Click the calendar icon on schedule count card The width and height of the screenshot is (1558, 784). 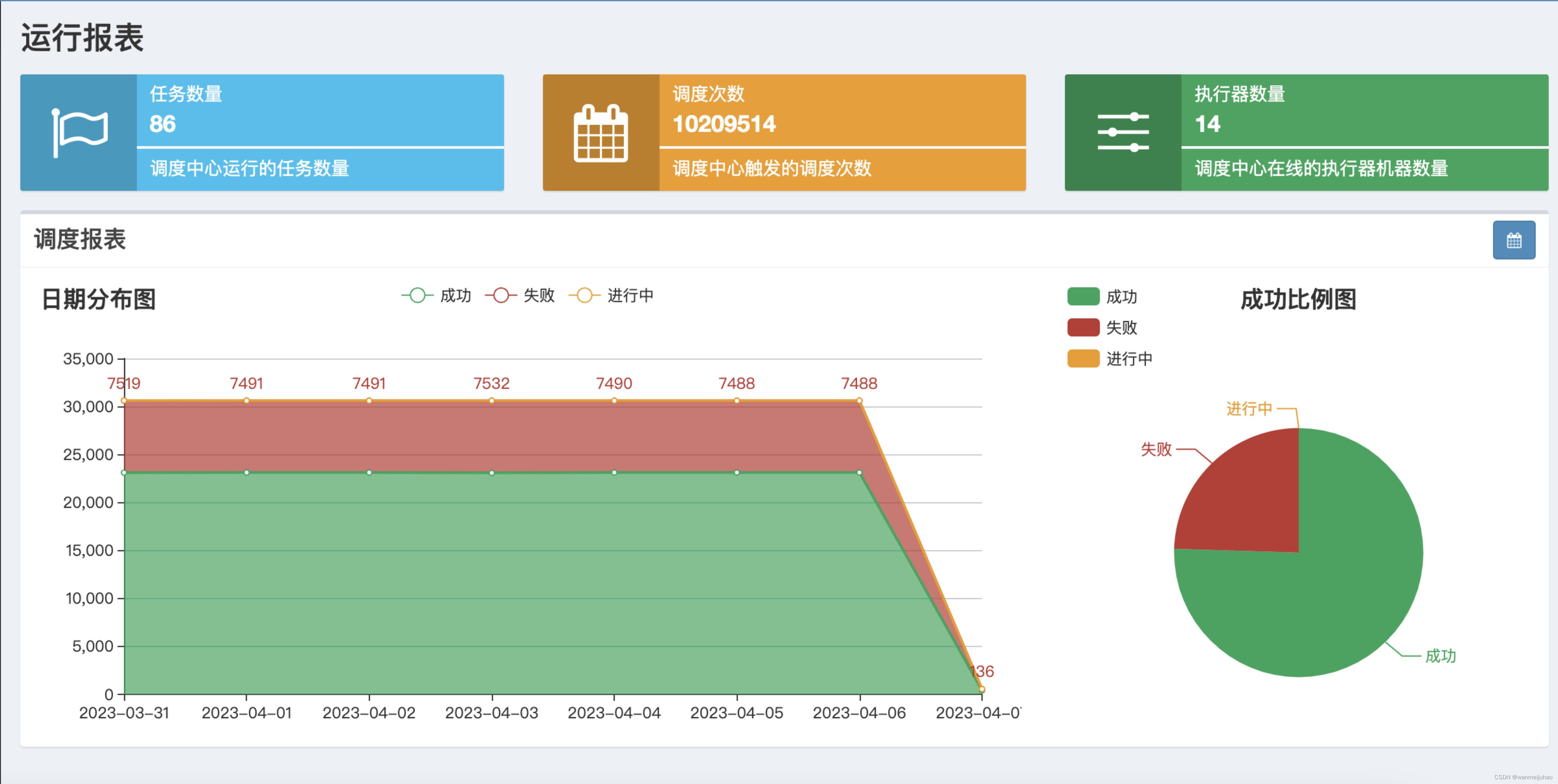pos(600,133)
